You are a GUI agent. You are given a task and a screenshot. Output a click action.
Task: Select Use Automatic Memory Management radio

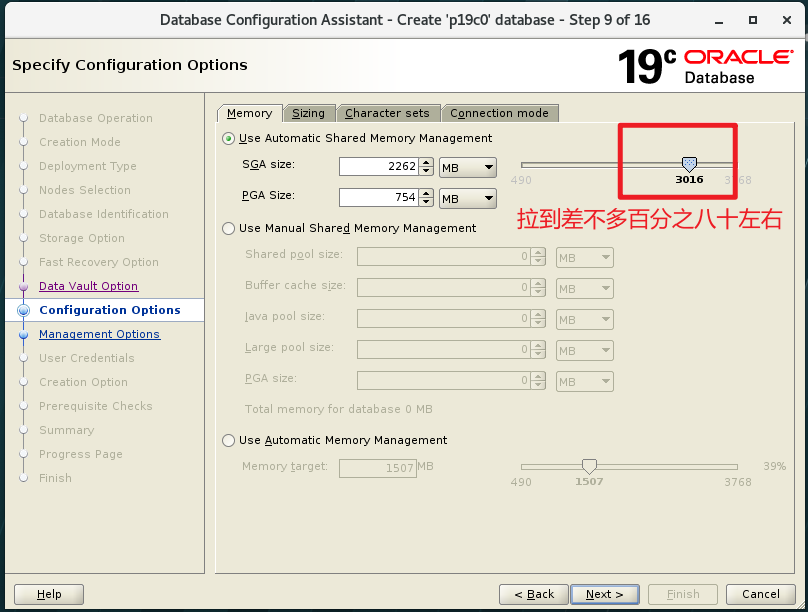click(x=228, y=440)
